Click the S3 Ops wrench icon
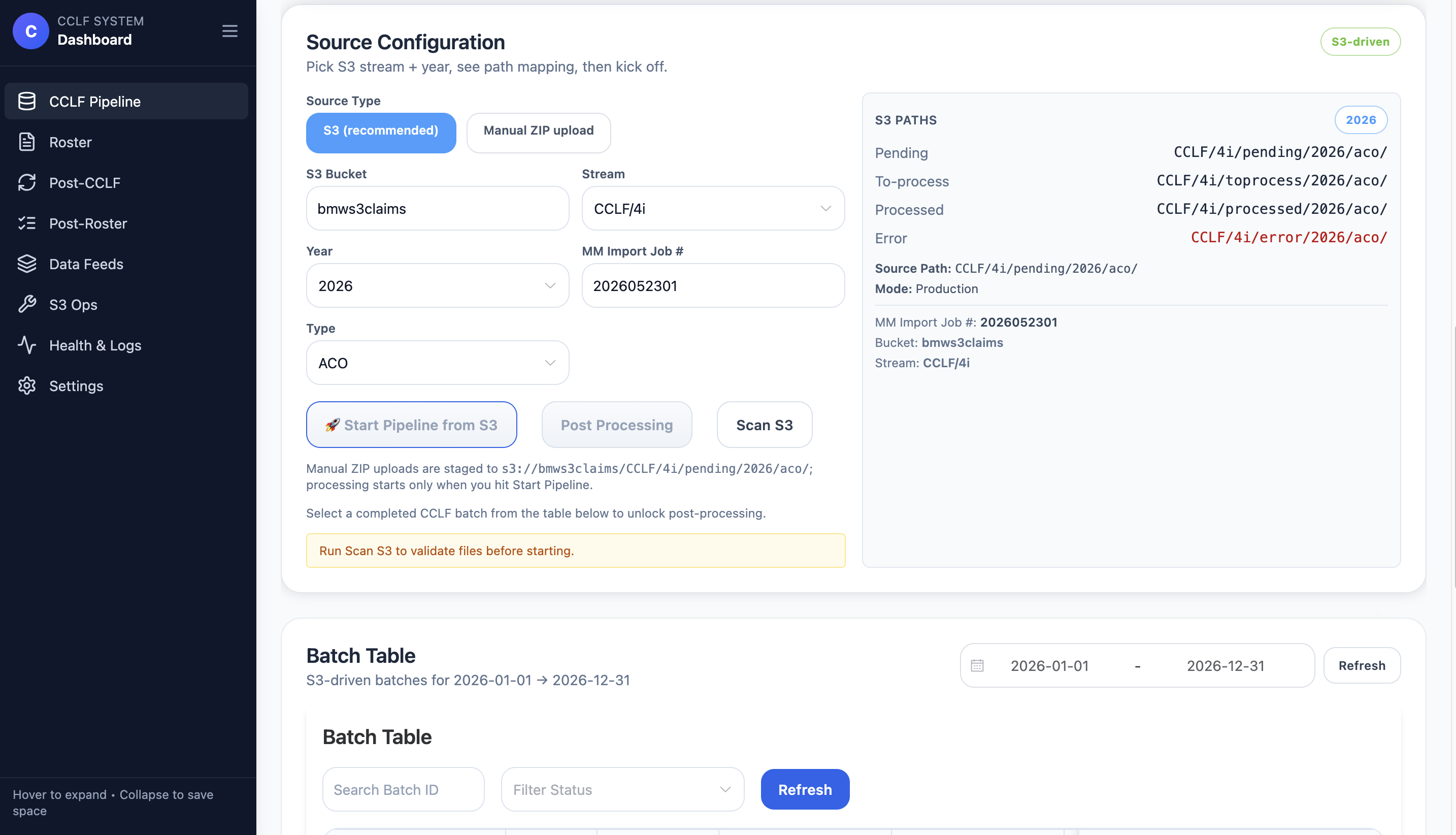This screenshot has height=835, width=1456. (27, 305)
